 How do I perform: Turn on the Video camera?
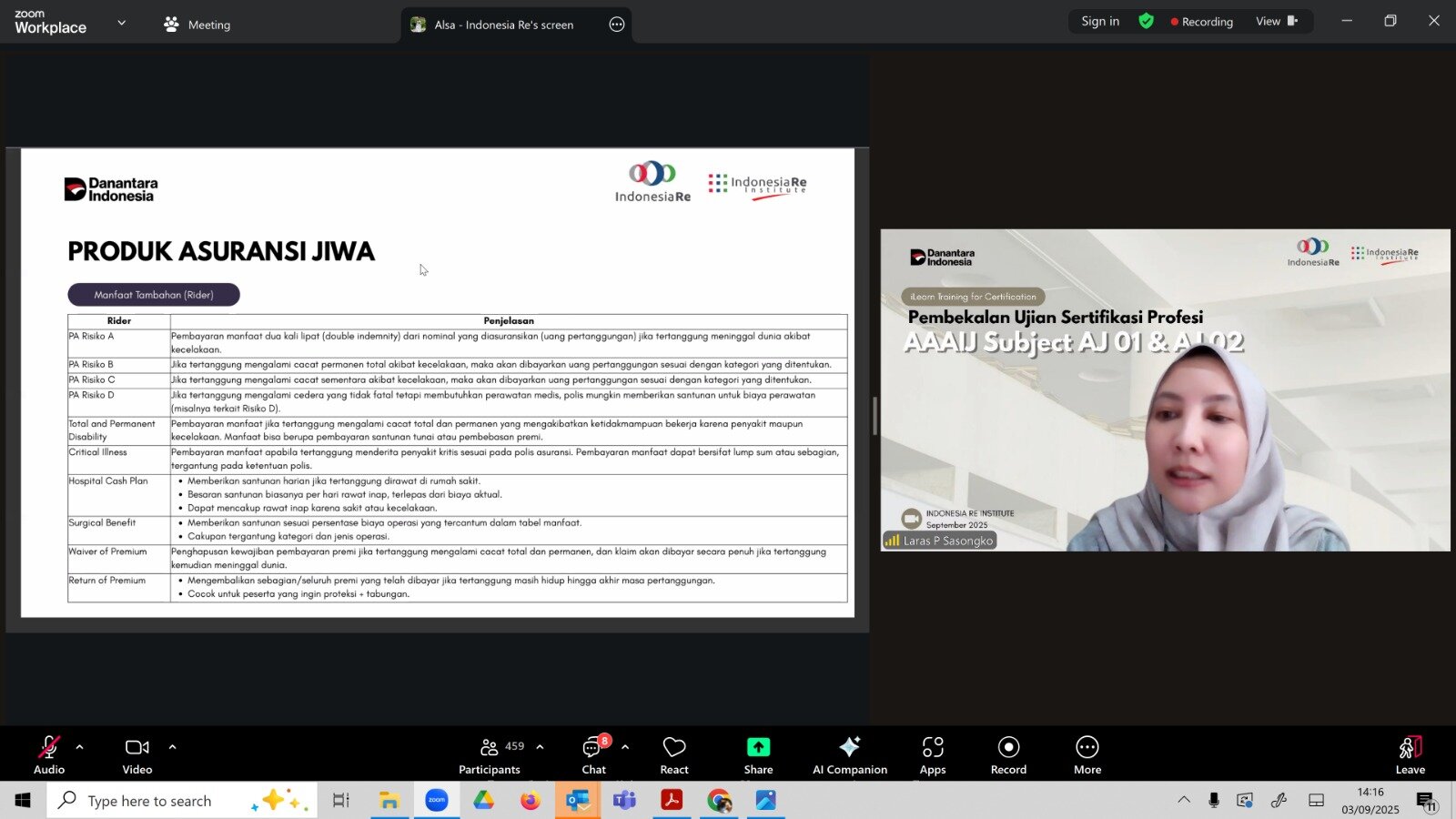coord(137,754)
